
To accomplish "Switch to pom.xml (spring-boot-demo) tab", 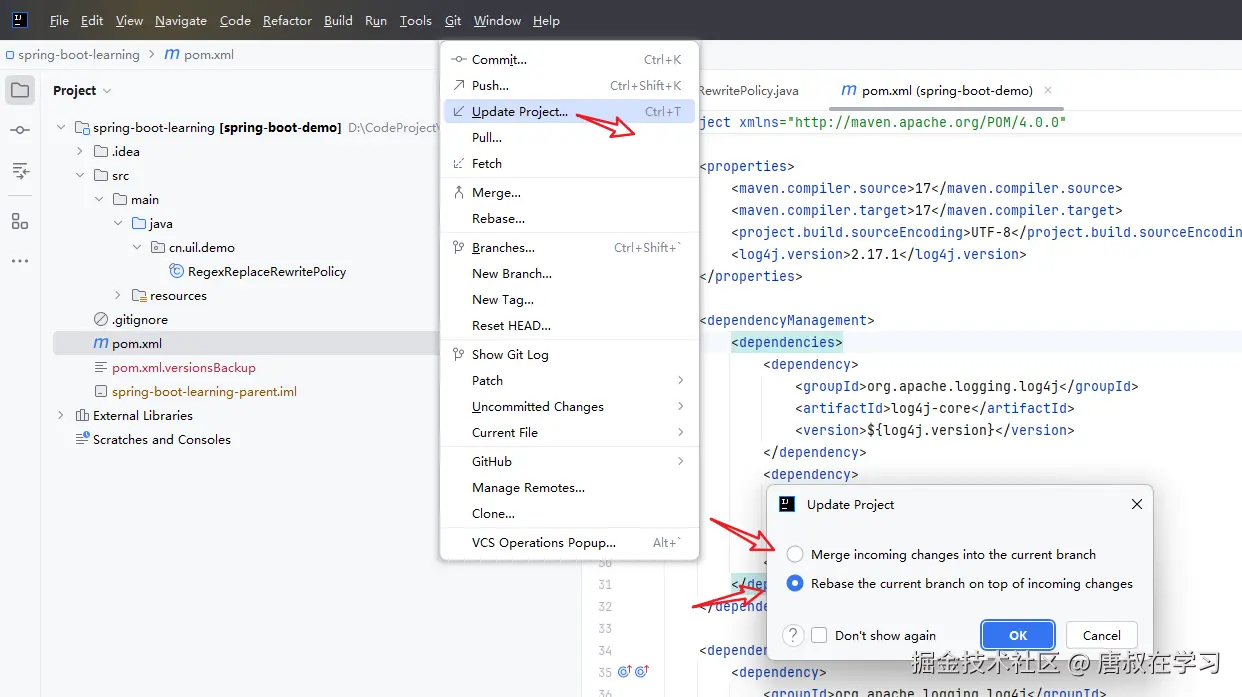I will (x=946, y=90).
